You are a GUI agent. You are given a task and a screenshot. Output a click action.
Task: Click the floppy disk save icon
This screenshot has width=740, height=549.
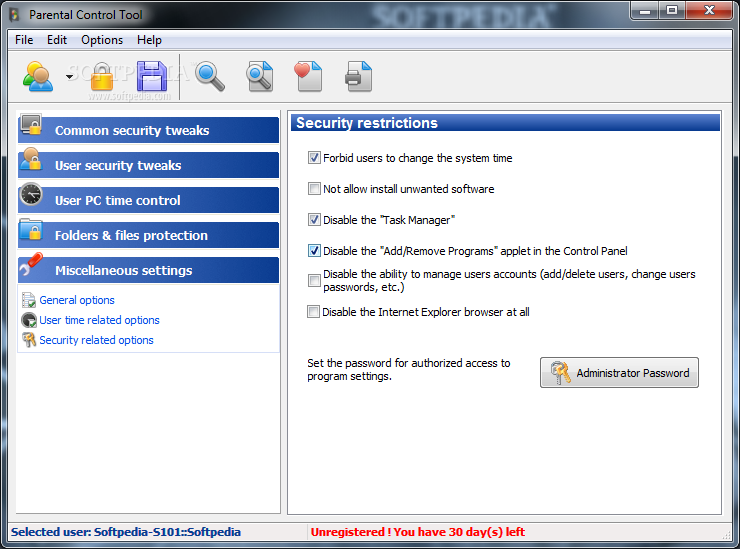click(152, 76)
